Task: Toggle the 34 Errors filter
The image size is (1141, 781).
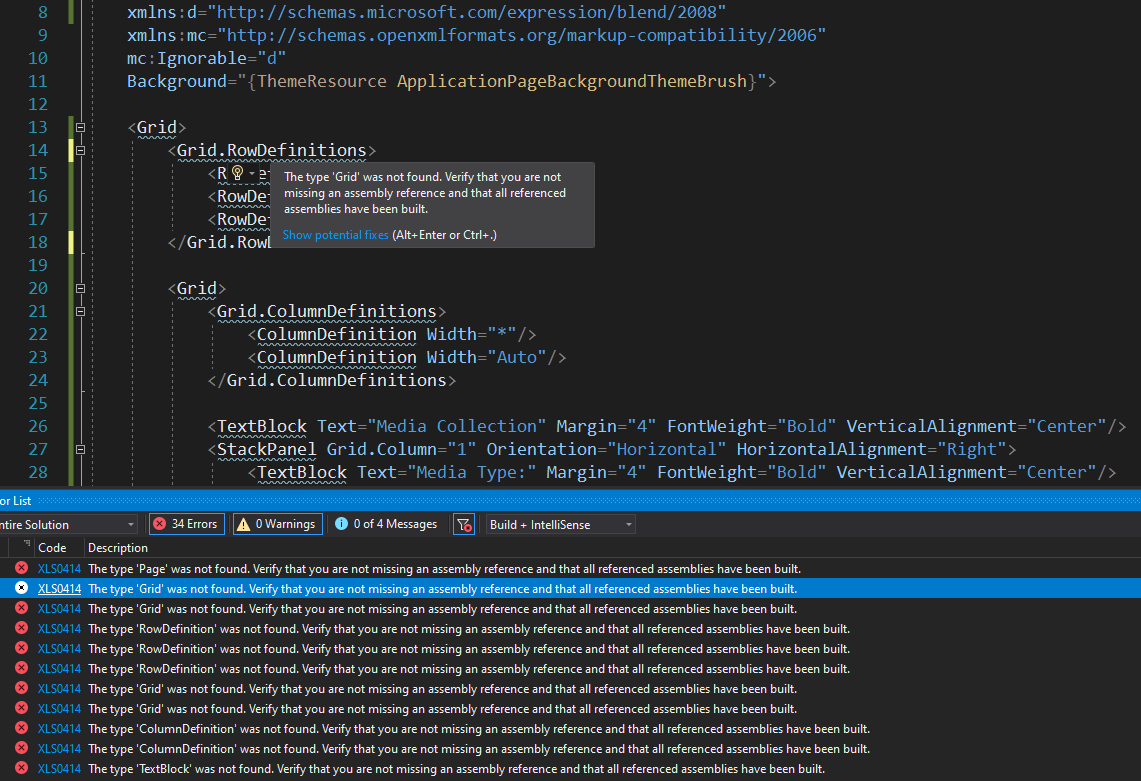Action: 186,523
